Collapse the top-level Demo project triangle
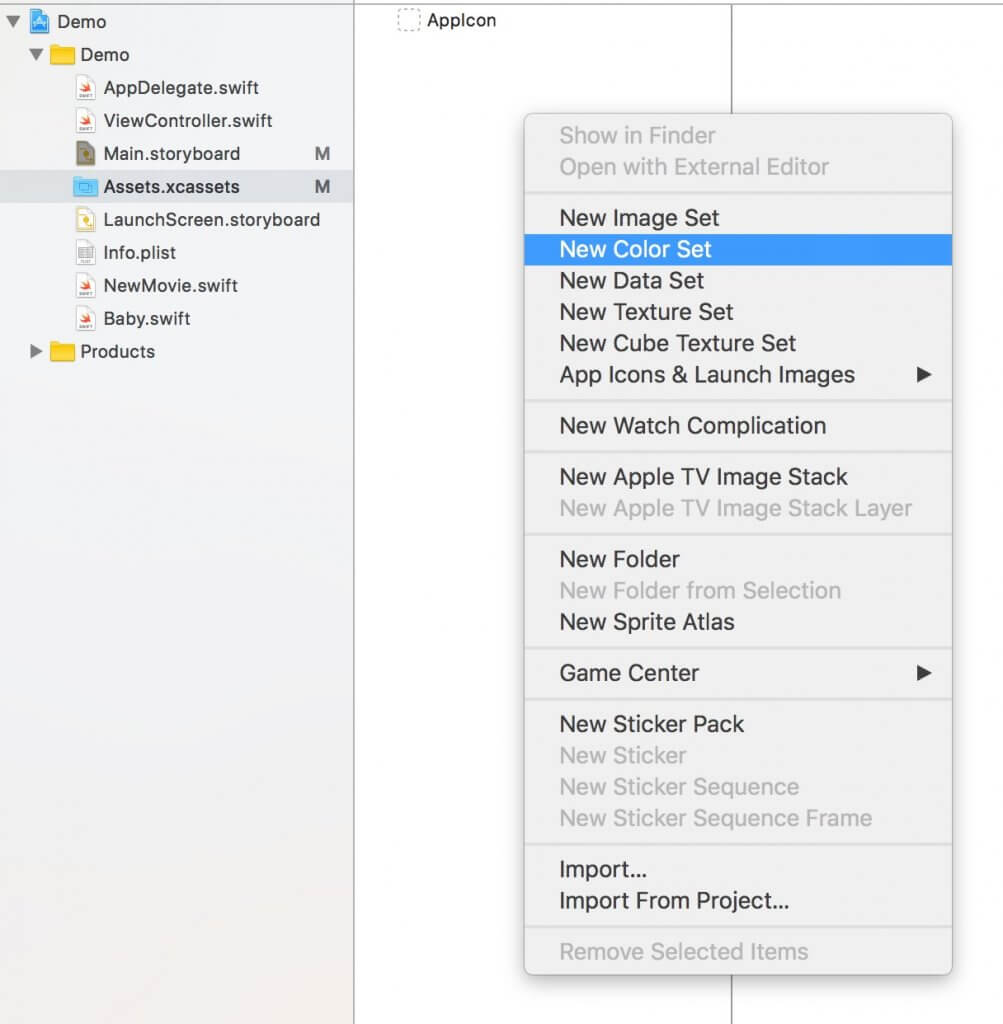 coord(13,22)
